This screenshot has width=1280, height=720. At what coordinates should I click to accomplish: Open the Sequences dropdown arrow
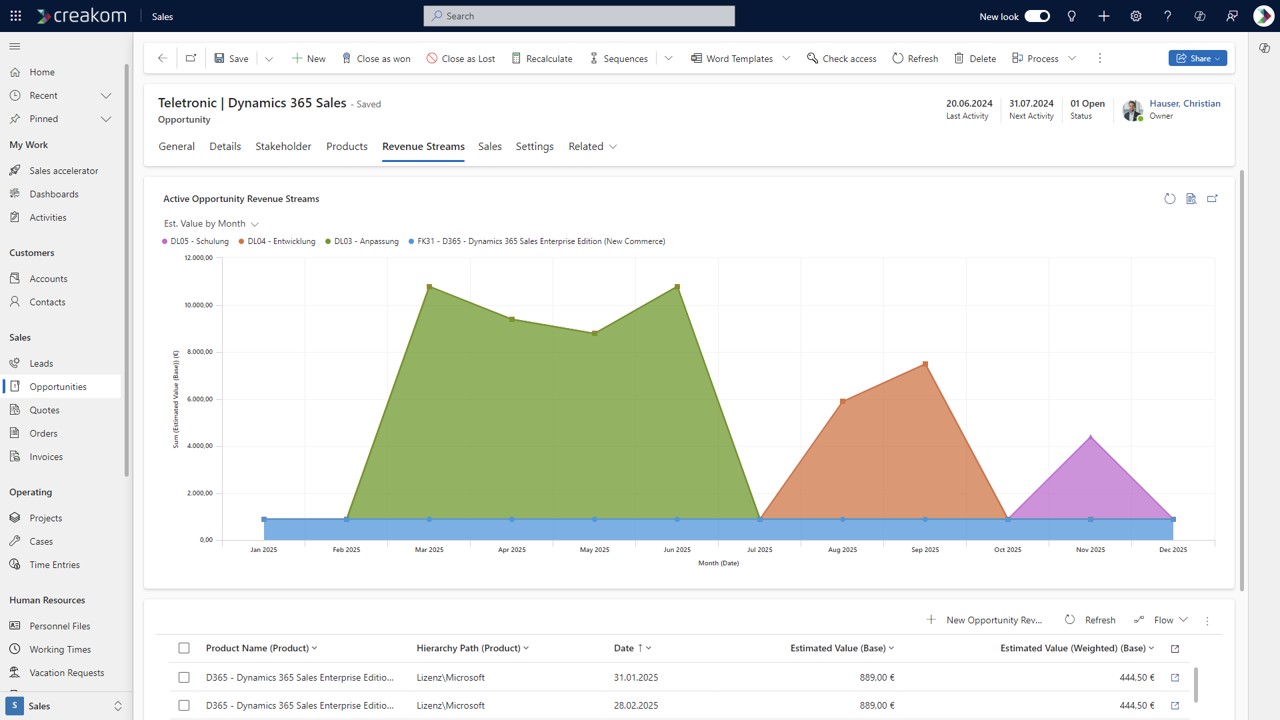(668, 58)
